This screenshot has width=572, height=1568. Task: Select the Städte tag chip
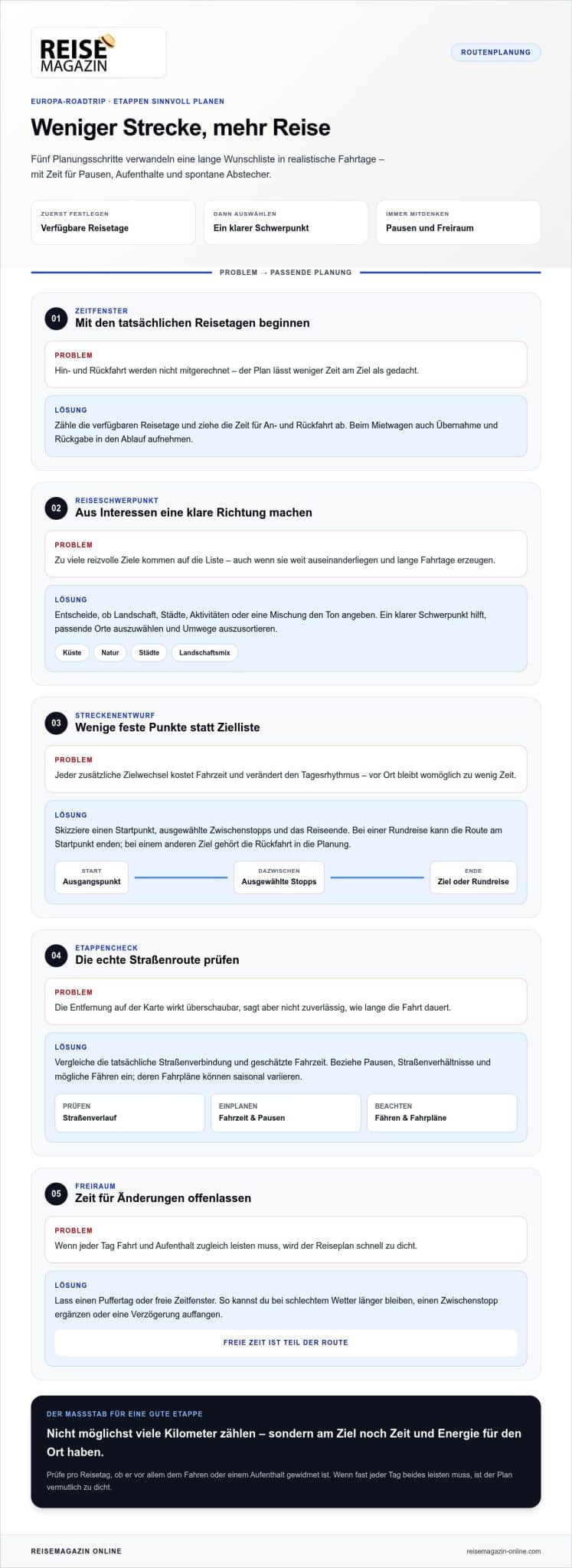pos(149,652)
